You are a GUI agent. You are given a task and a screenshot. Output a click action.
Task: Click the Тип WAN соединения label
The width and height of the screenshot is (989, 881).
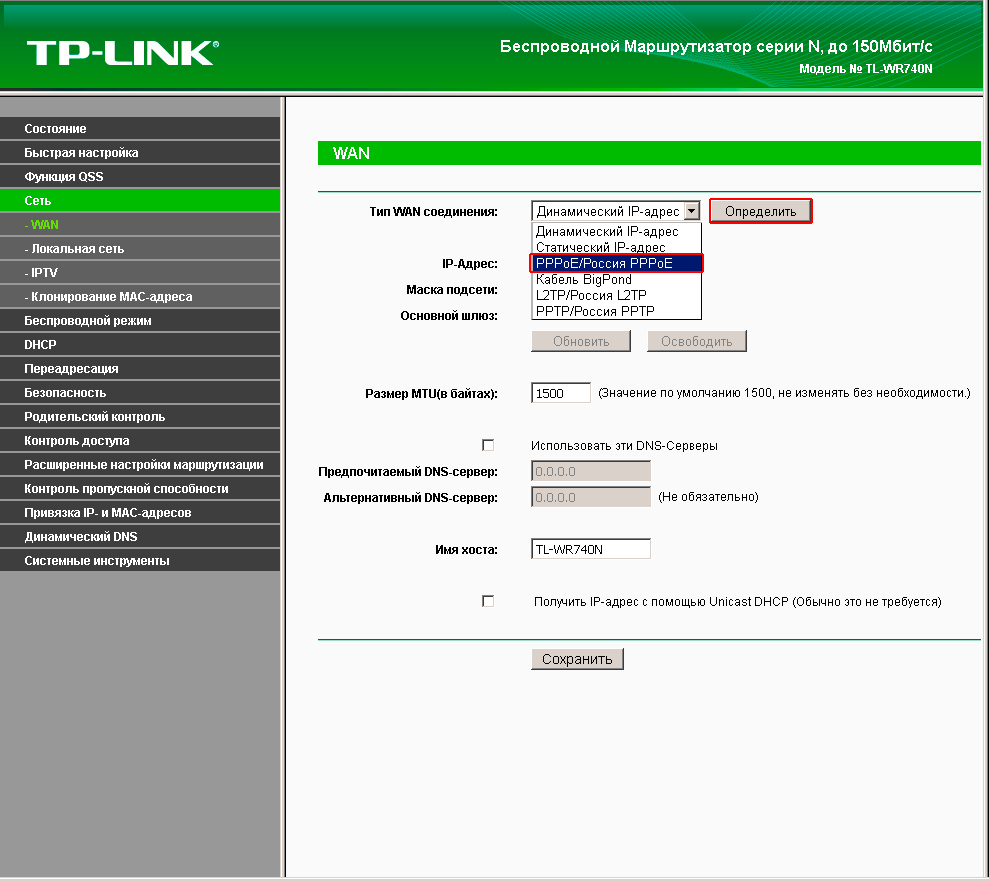pos(433,212)
